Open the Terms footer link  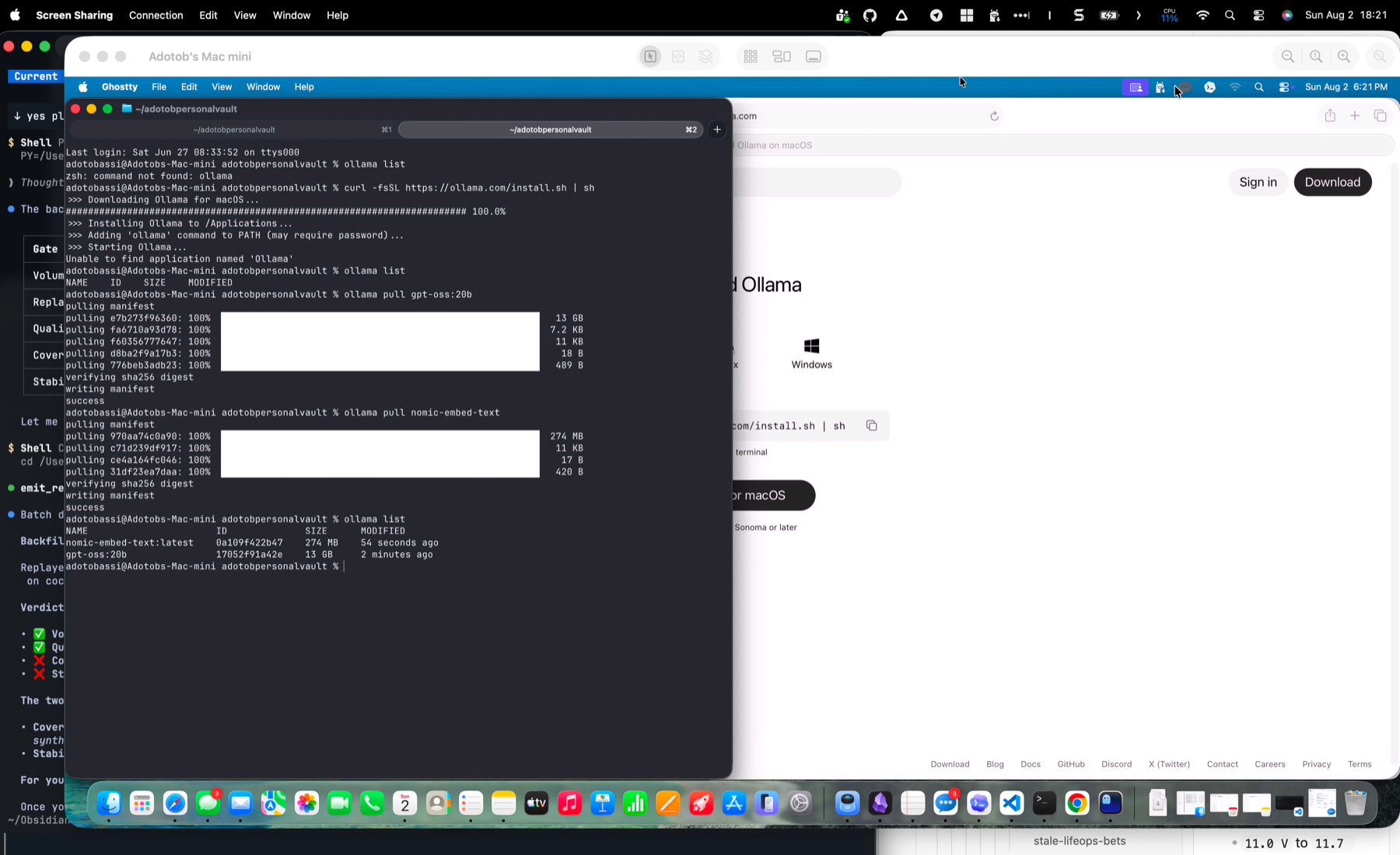(1360, 764)
